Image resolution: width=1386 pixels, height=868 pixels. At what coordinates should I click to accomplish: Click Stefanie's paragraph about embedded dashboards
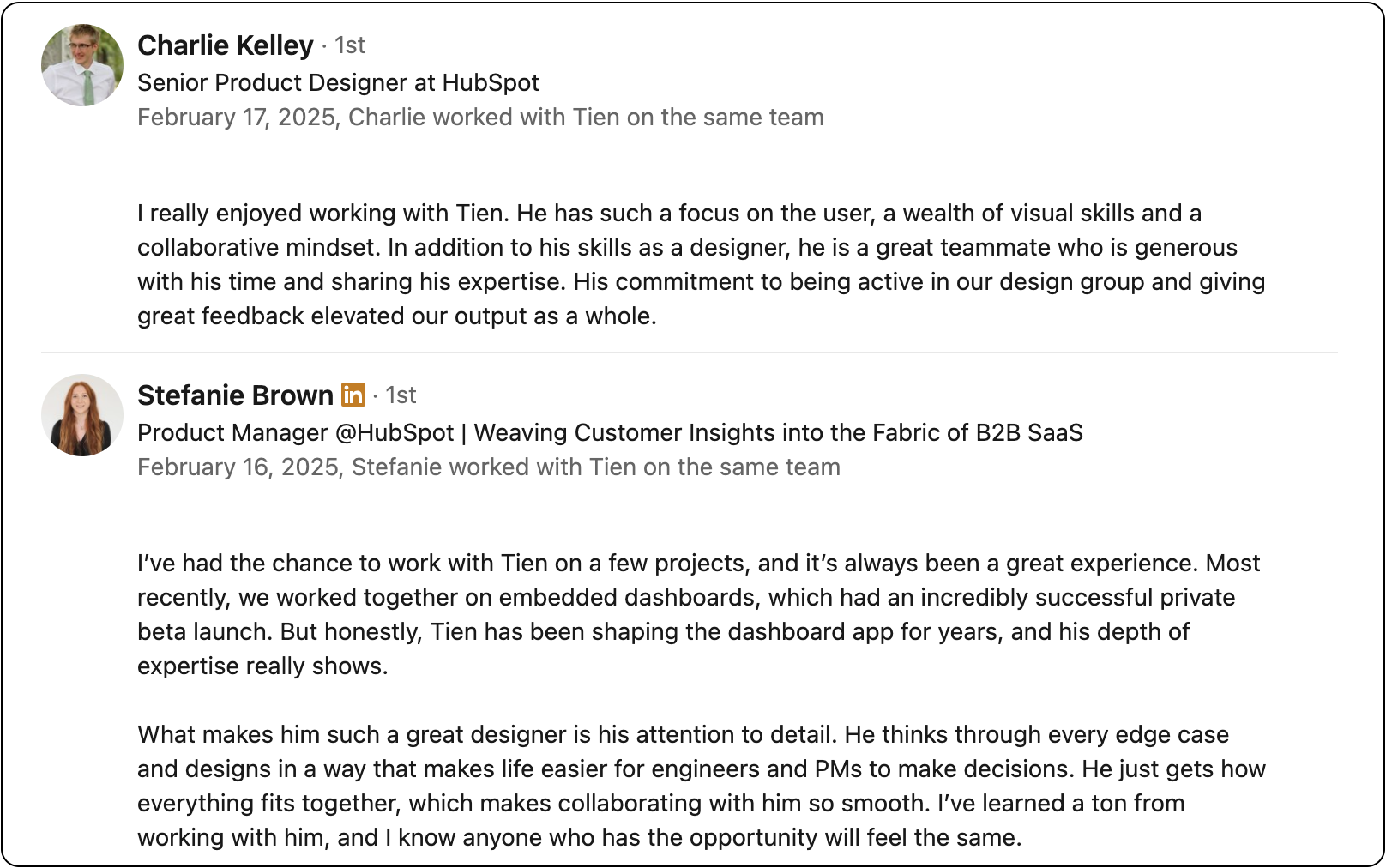[x=699, y=614]
